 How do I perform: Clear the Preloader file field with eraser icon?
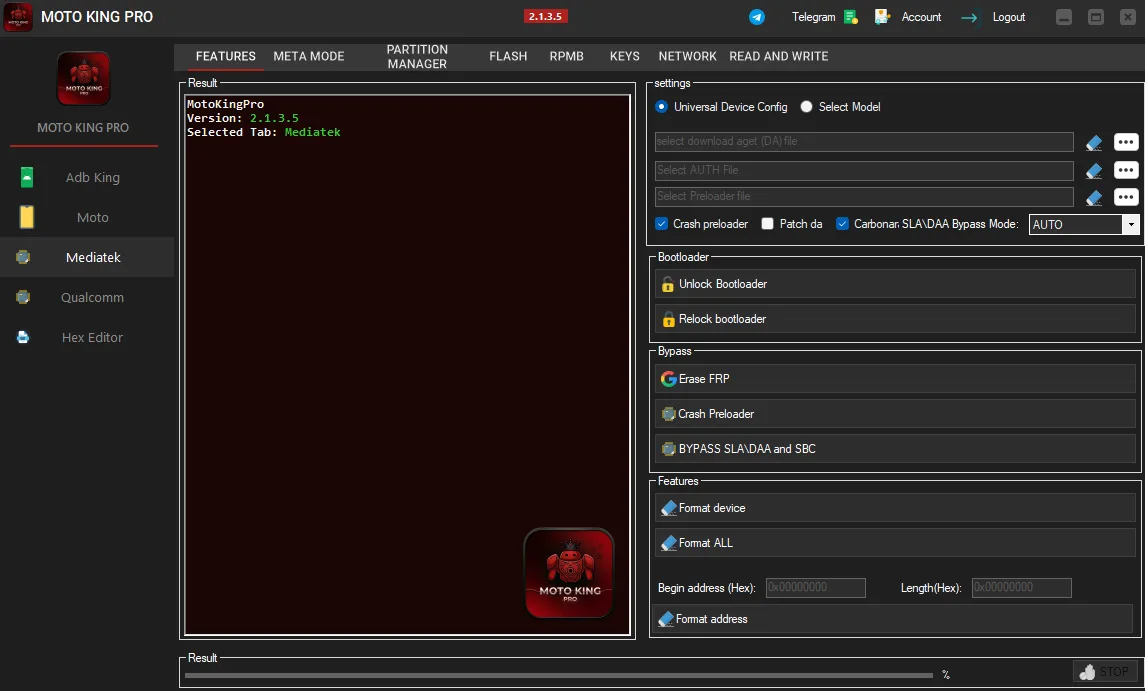(1094, 197)
